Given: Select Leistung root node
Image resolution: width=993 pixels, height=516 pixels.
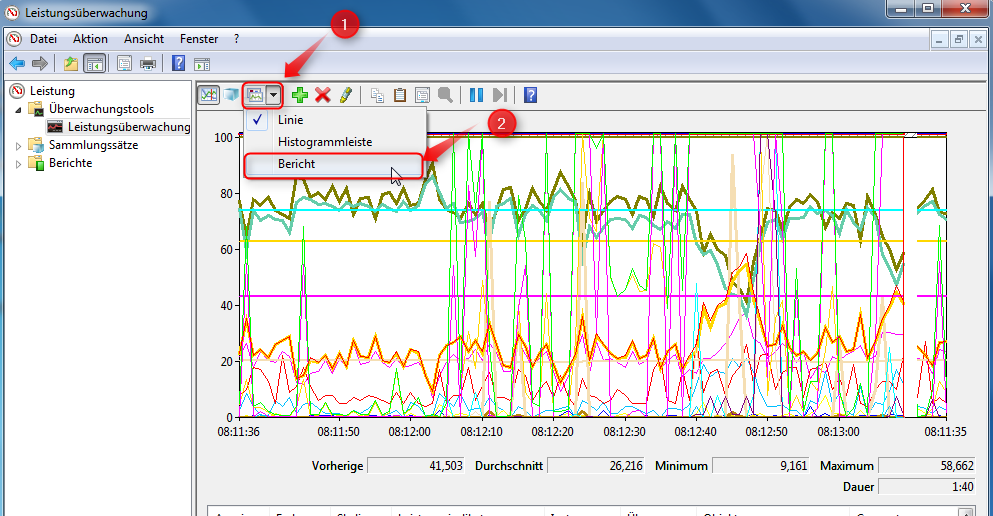Looking at the screenshot, I should point(52,91).
